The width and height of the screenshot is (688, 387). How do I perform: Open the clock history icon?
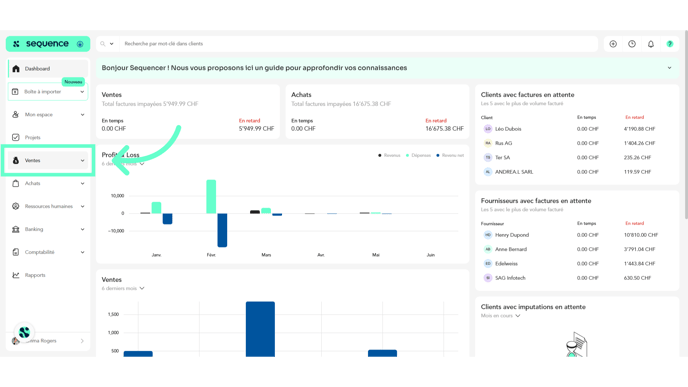point(632,44)
